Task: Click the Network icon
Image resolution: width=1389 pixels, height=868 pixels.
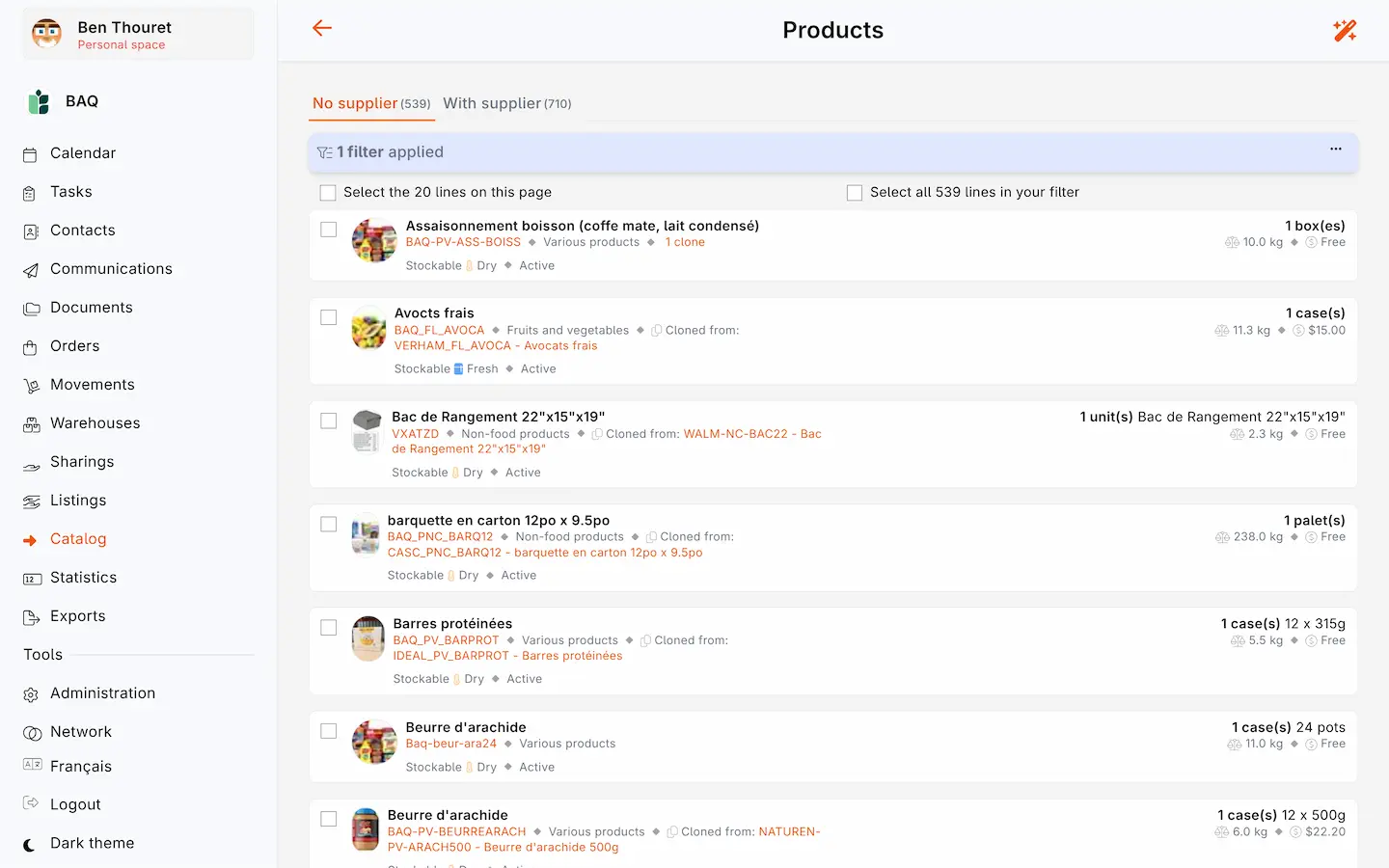Action: tap(31, 733)
